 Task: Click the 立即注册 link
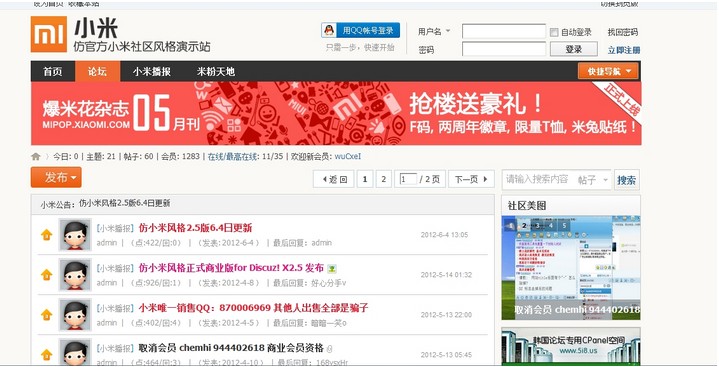pos(624,50)
